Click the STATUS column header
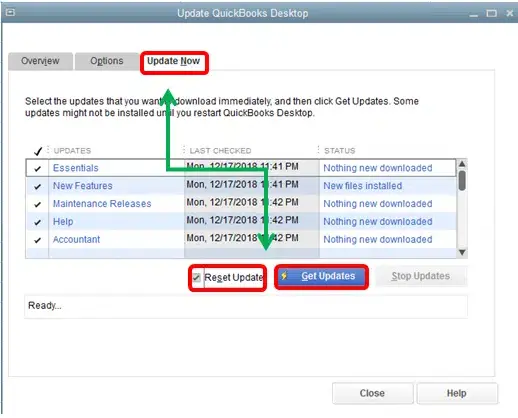518x418 pixels. point(340,151)
